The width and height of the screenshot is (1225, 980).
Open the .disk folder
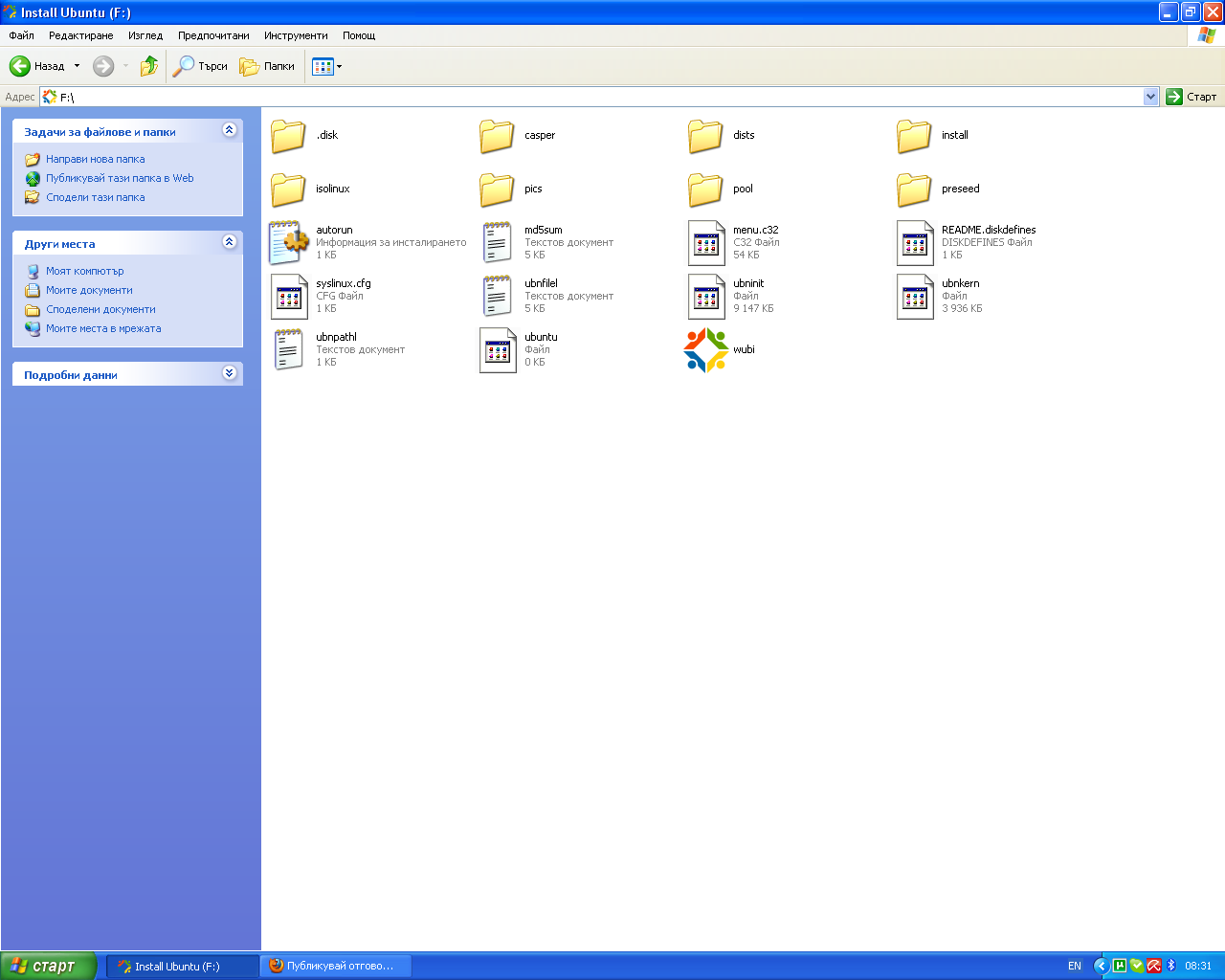tap(303, 136)
